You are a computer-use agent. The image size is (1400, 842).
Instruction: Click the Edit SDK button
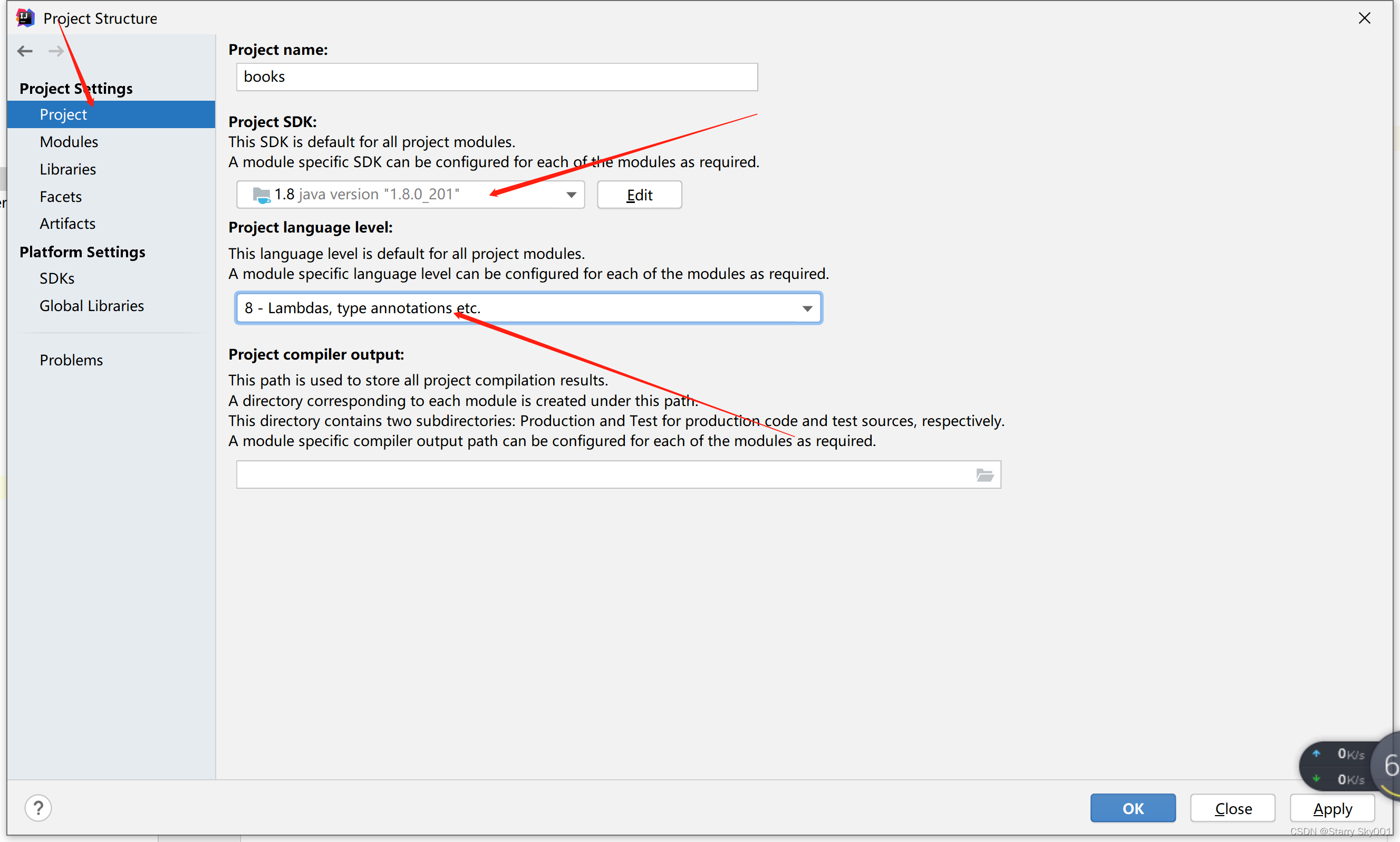coord(639,195)
